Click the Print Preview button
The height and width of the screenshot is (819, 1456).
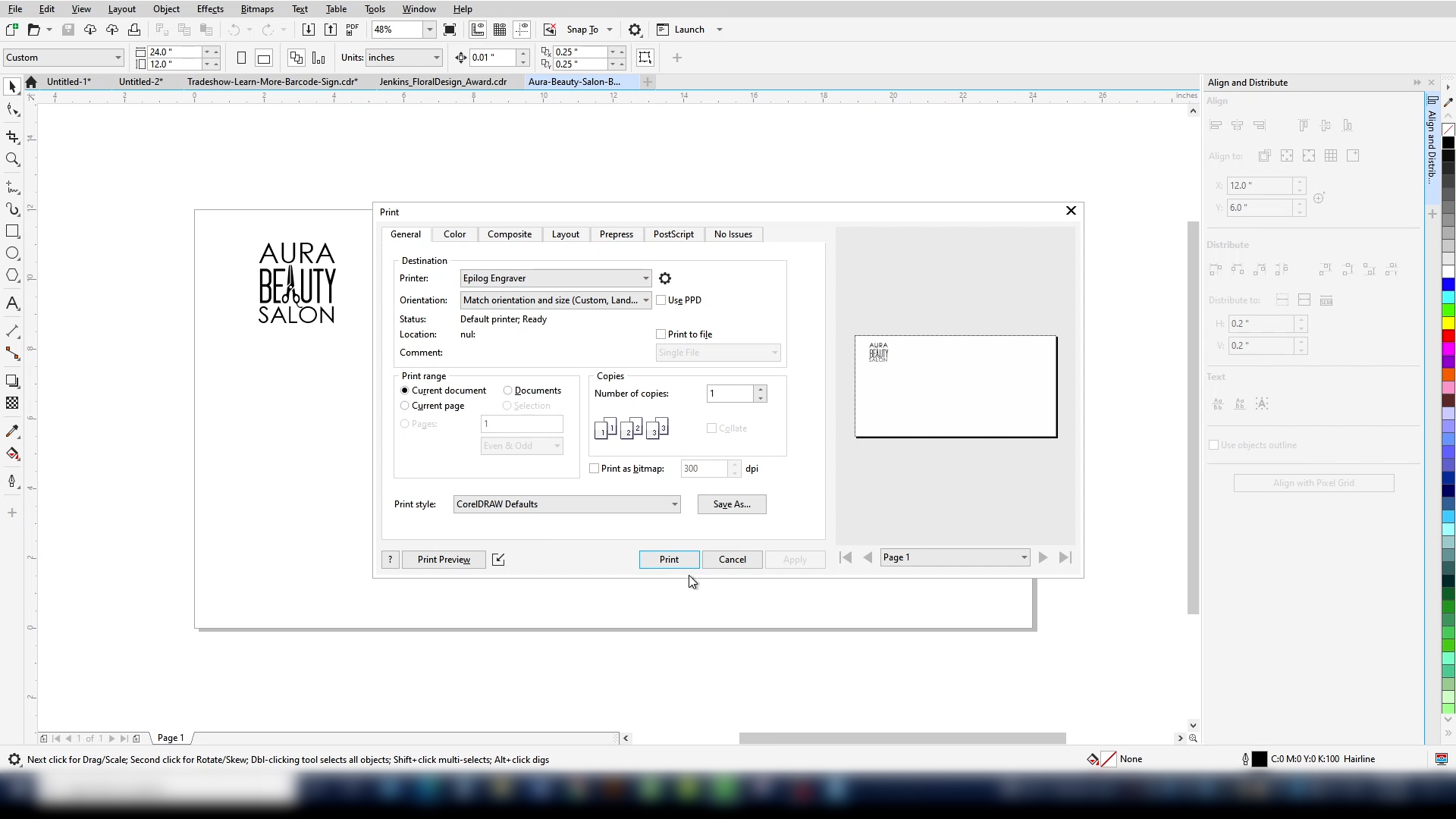tap(444, 560)
